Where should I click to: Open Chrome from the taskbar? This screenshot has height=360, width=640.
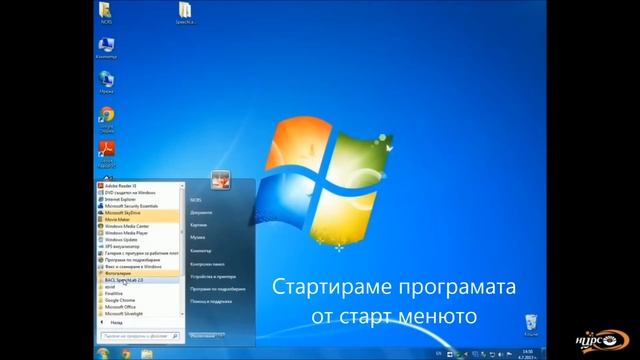[126, 354]
